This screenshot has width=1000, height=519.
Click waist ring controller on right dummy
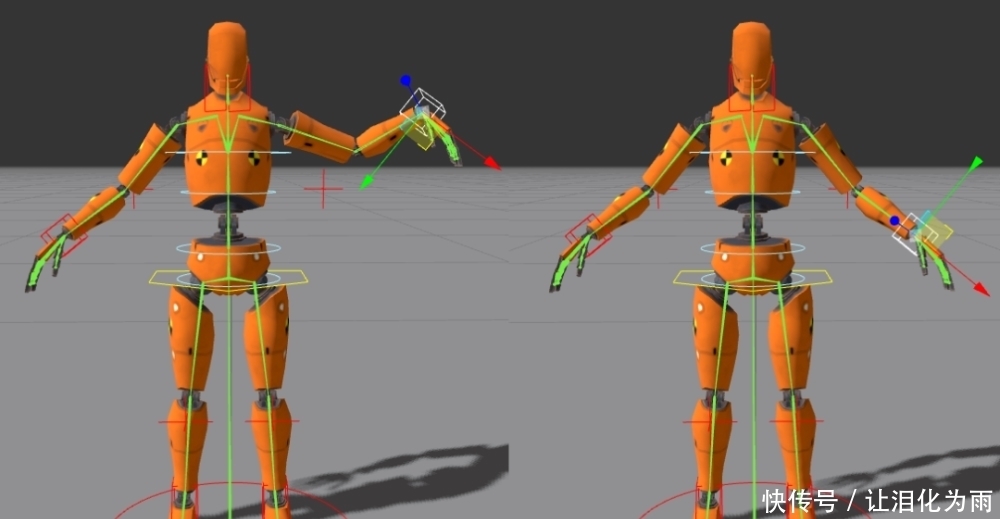click(753, 248)
